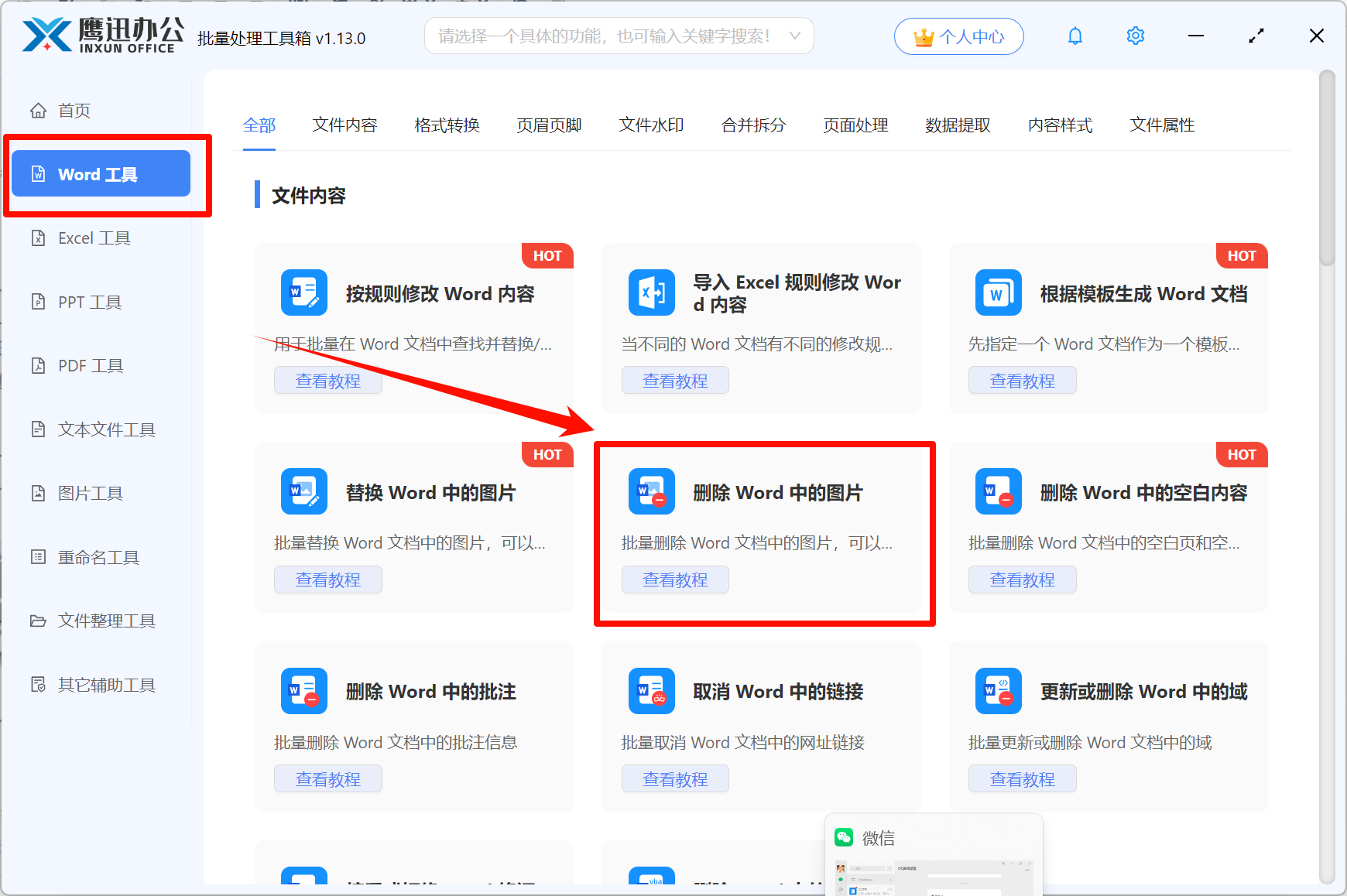Viewport: 1347px width, 896px height.
Task: Switch to the 格式转换 tab
Action: pos(447,125)
